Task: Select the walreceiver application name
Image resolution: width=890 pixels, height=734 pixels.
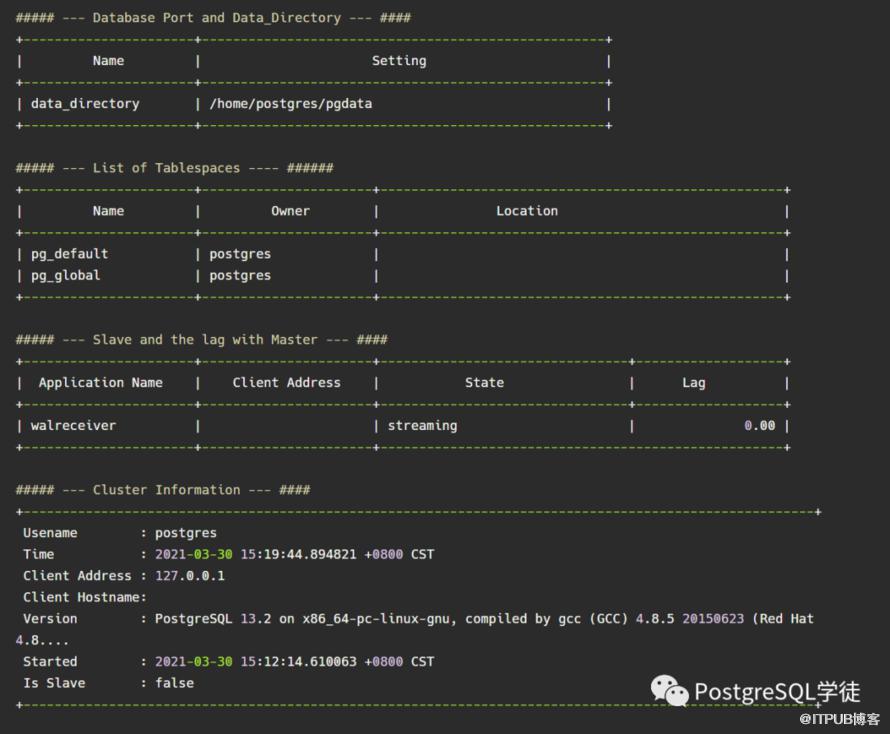Action: (73, 426)
